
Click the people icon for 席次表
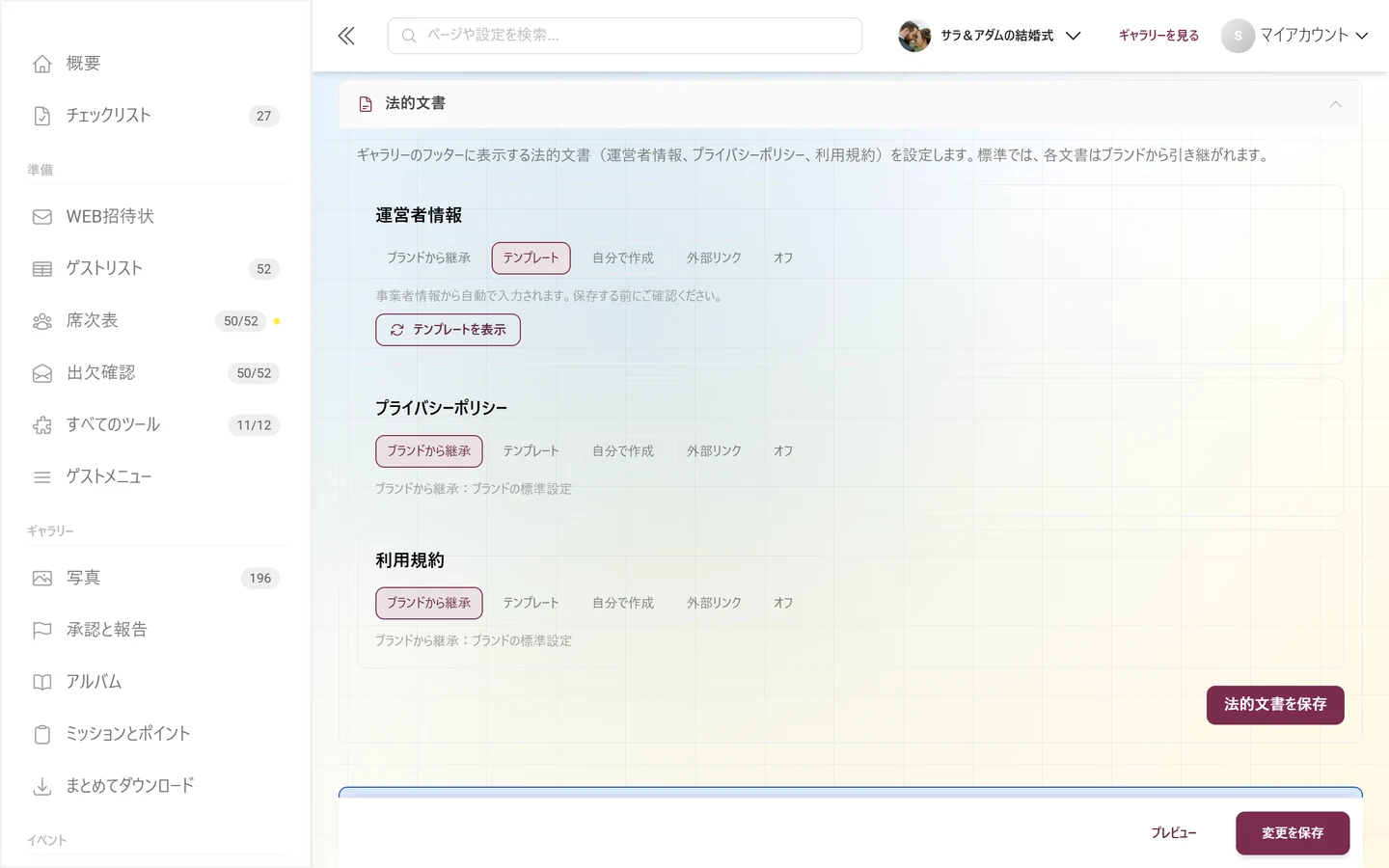coord(42,321)
